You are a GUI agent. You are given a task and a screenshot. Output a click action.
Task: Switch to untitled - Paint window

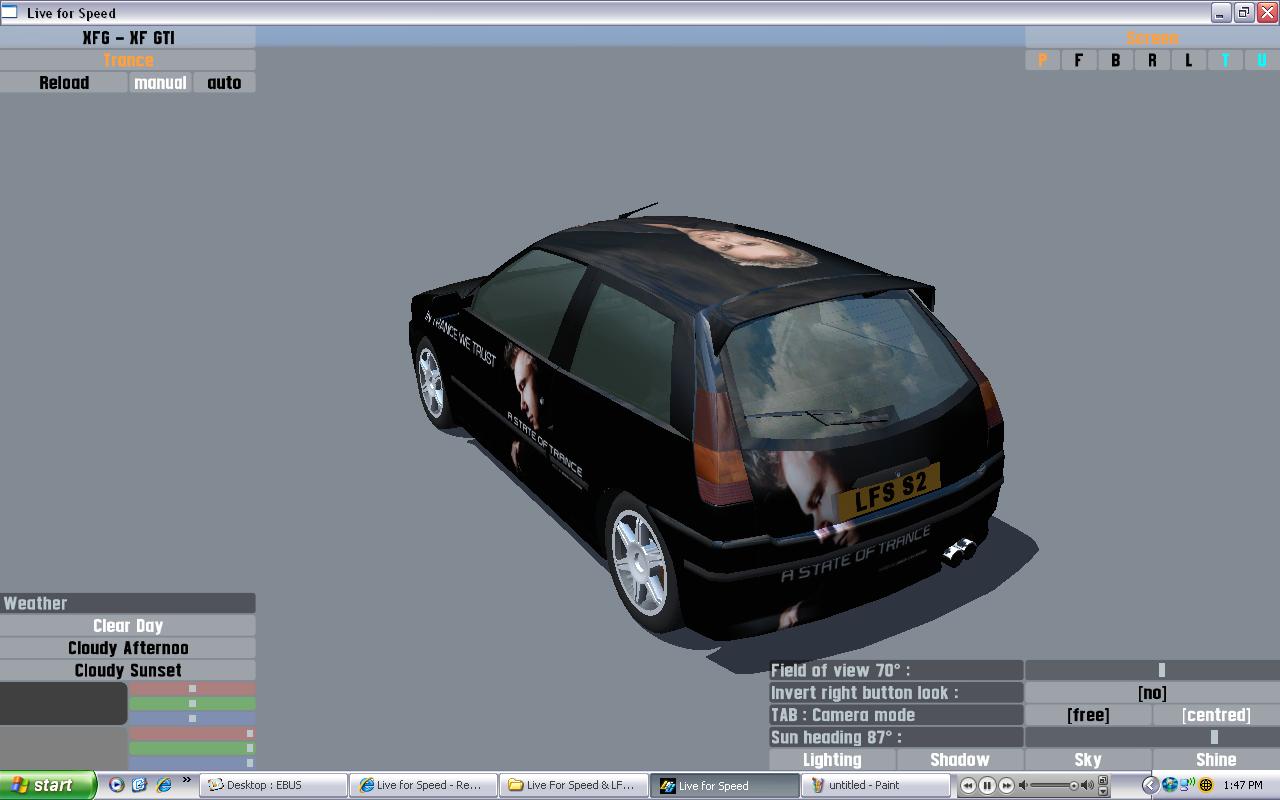[x=877, y=785]
